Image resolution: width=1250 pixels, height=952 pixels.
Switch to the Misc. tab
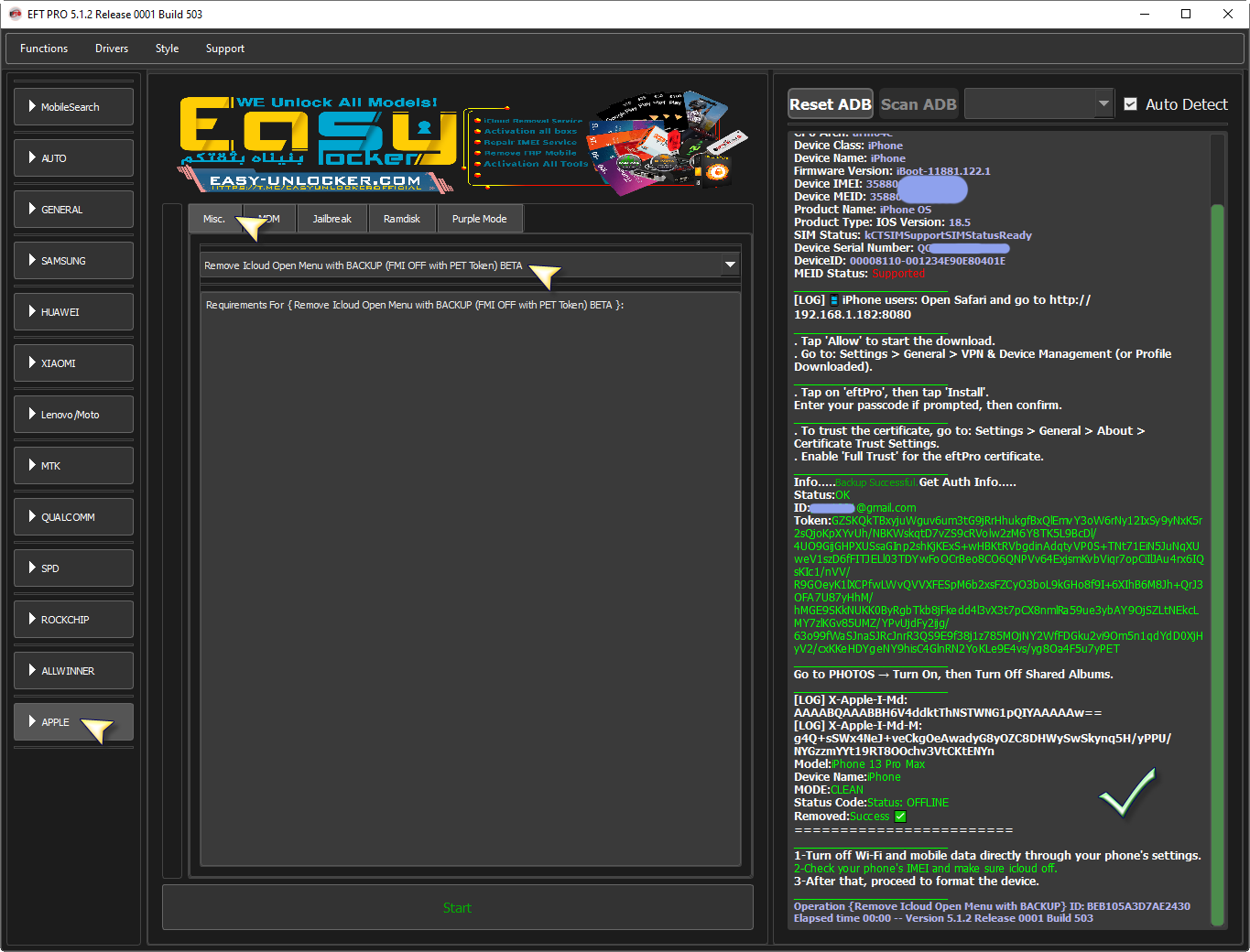tap(214, 219)
